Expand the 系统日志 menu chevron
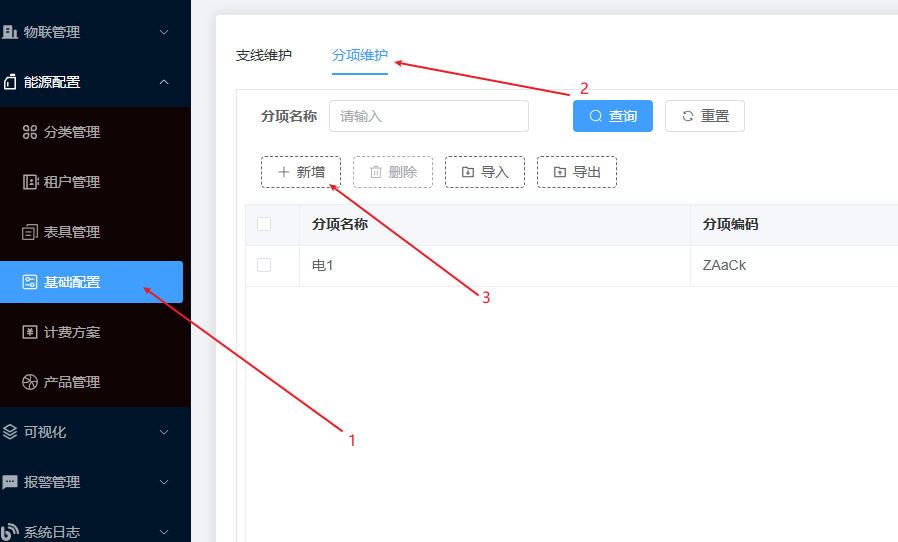Image resolution: width=898 pixels, height=542 pixels. click(164, 532)
